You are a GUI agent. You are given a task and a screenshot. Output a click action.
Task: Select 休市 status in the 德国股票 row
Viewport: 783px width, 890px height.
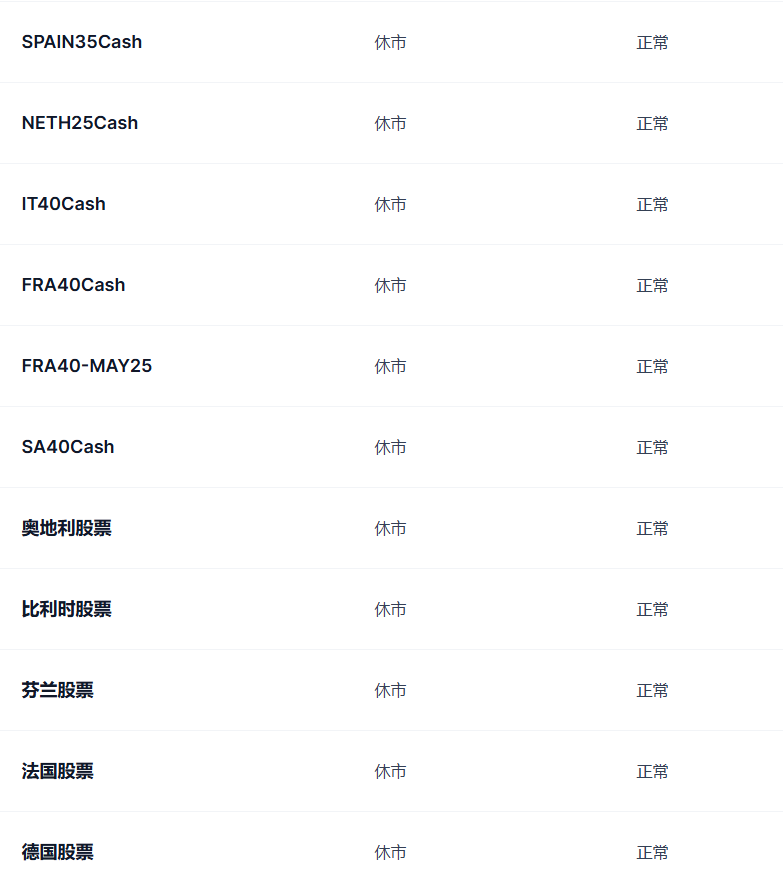point(390,853)
